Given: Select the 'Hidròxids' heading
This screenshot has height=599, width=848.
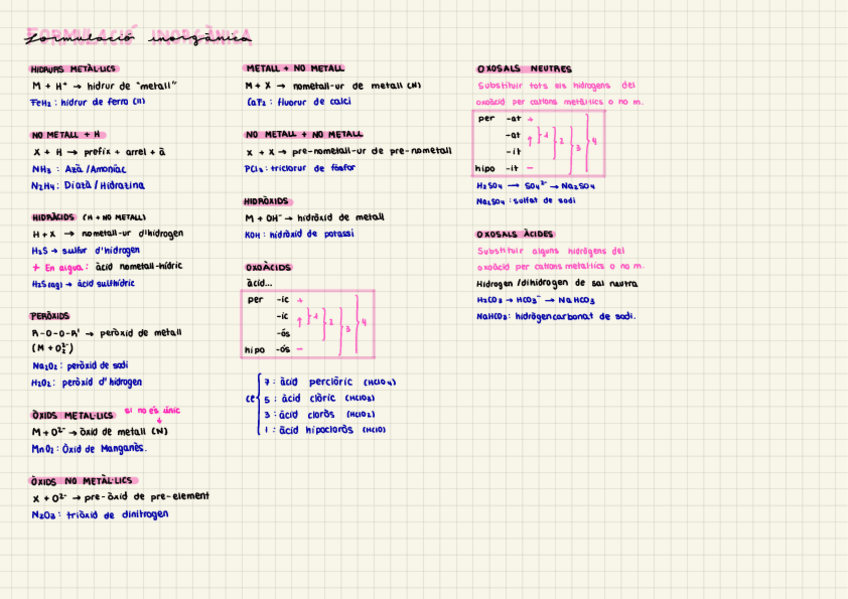Looking at the screenshot, I should pyautogui.click(x=266, y=201).
